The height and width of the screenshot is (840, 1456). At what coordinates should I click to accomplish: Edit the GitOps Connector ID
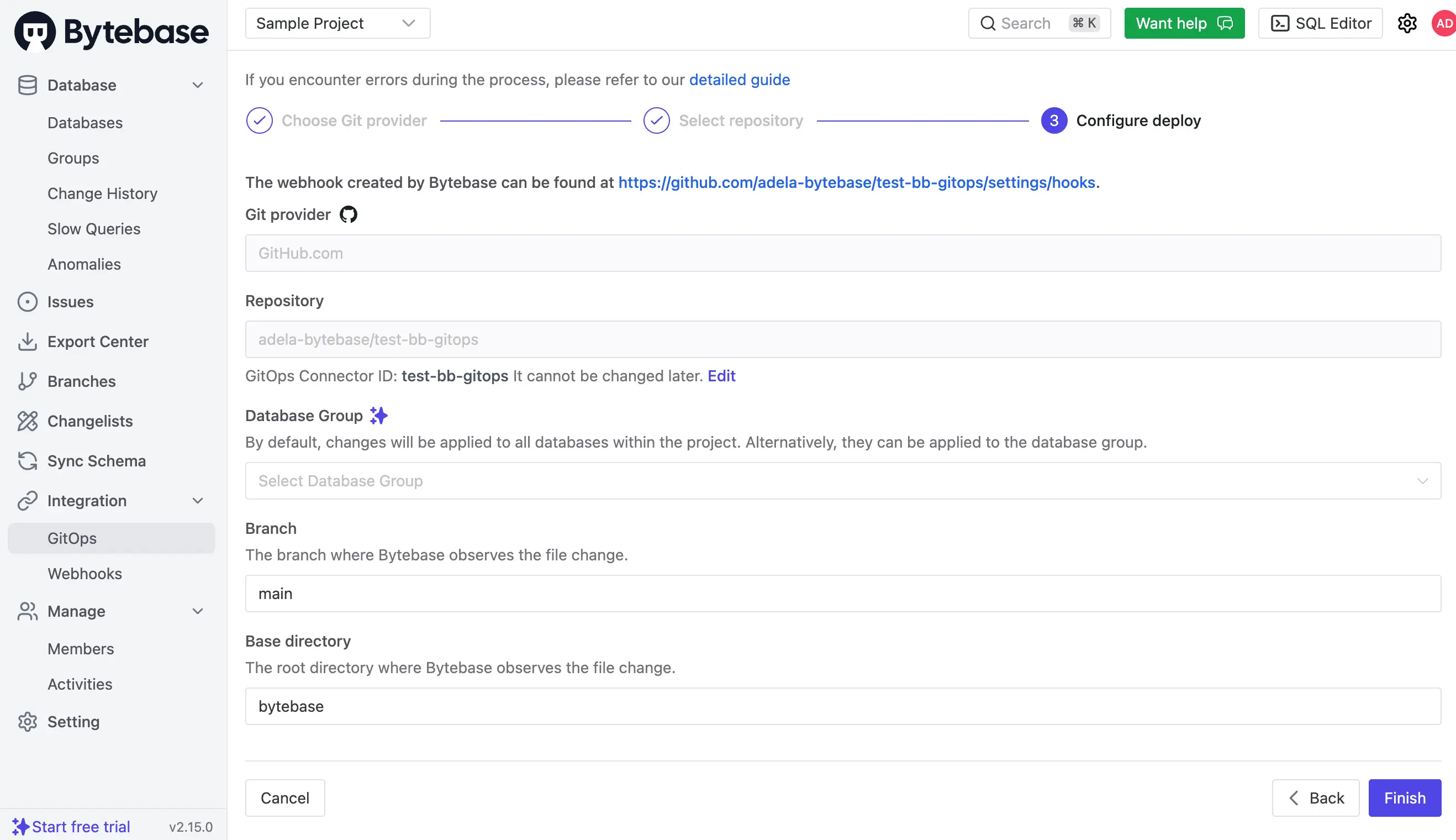click(721, 376)
